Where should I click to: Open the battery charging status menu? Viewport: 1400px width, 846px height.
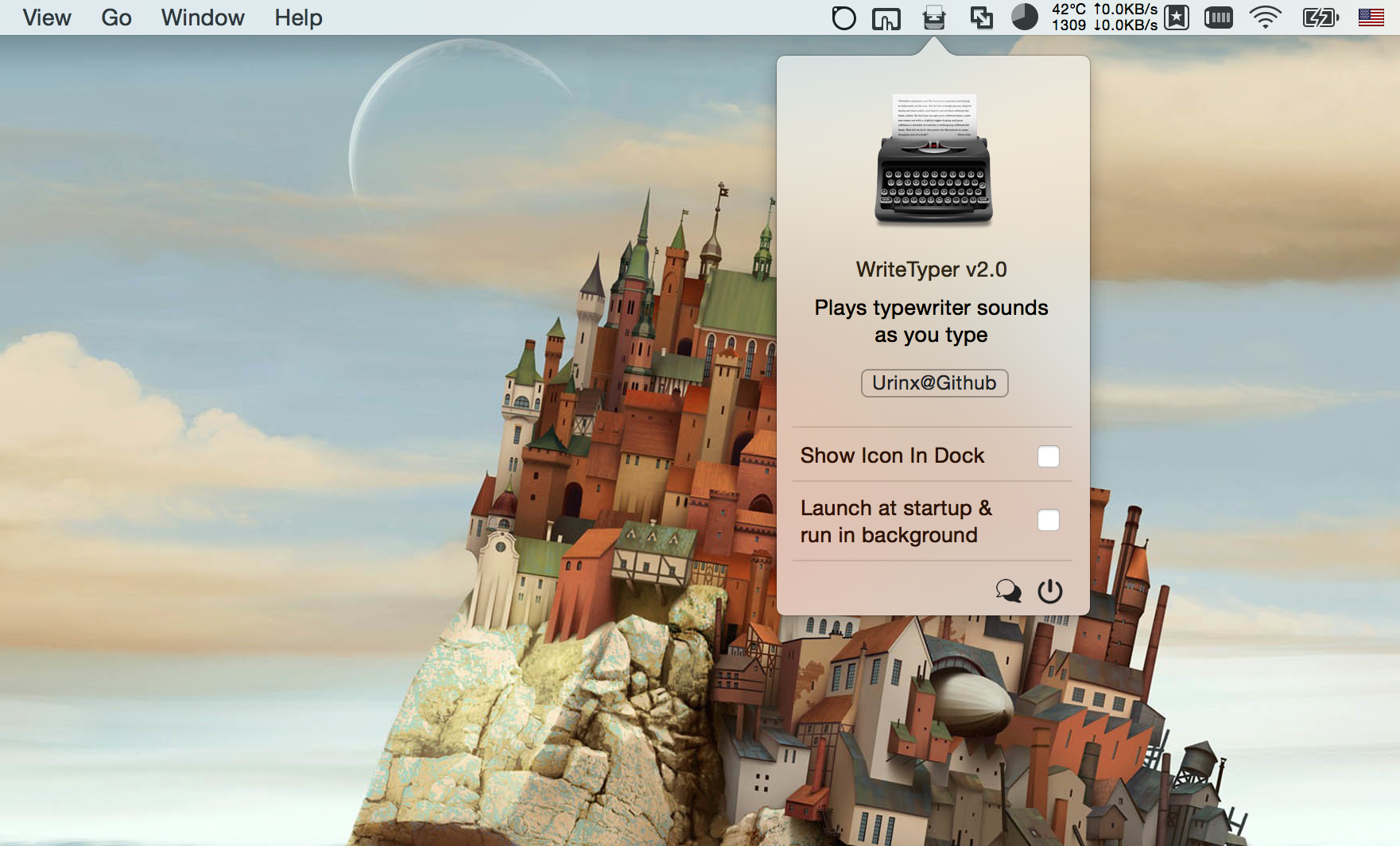click(1320, 17)
